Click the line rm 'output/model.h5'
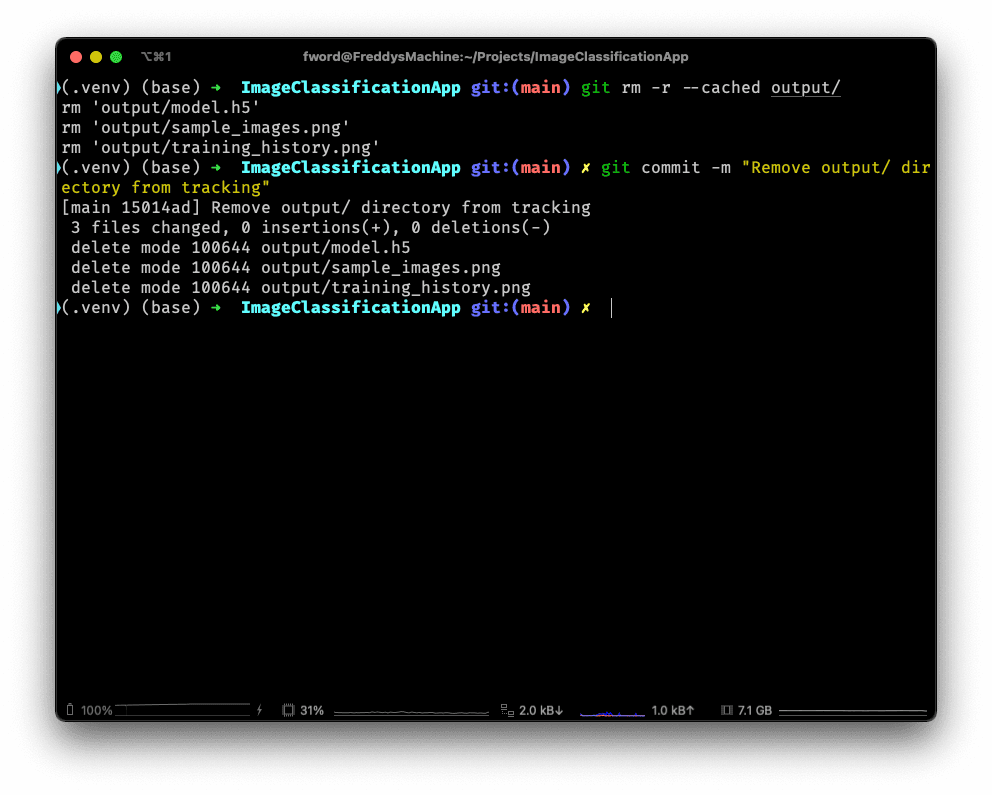 point(161,108)
